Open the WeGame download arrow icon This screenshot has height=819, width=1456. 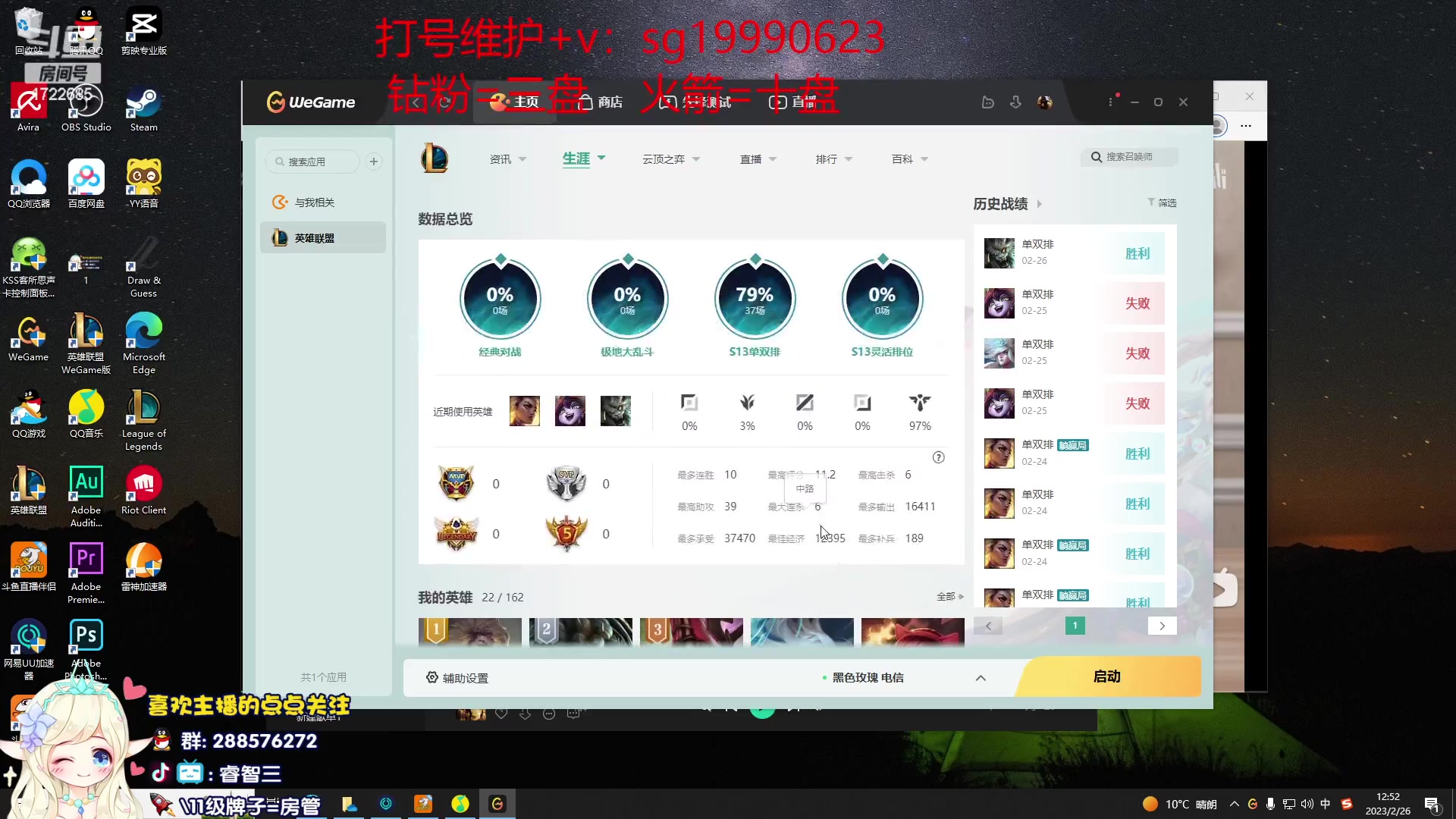[1016, 102]
